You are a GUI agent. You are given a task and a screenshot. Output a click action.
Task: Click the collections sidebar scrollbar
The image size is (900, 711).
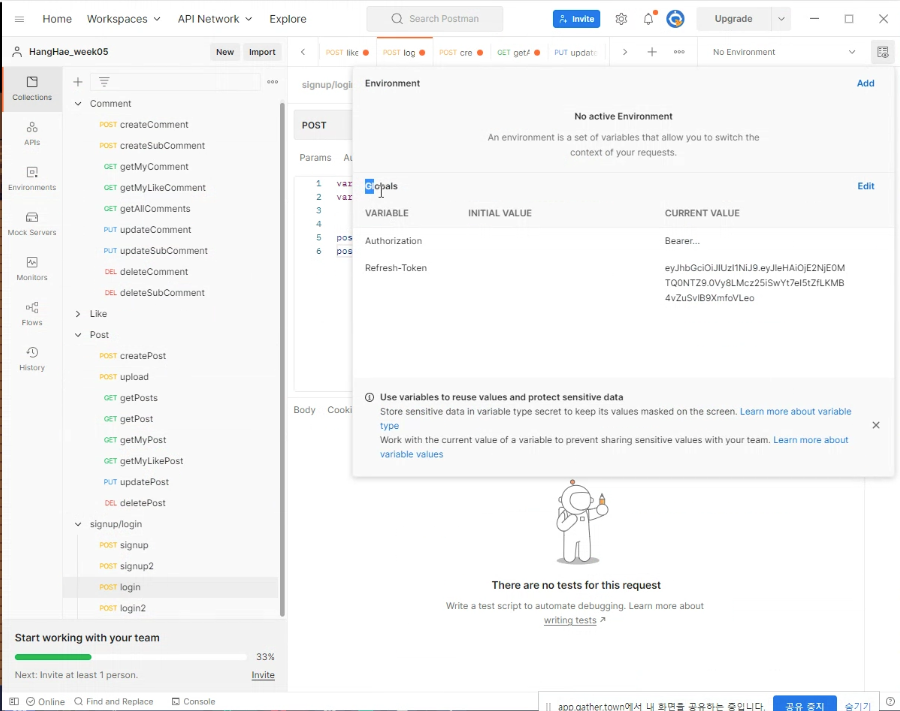pyautogui.click(x=282, y=359)
